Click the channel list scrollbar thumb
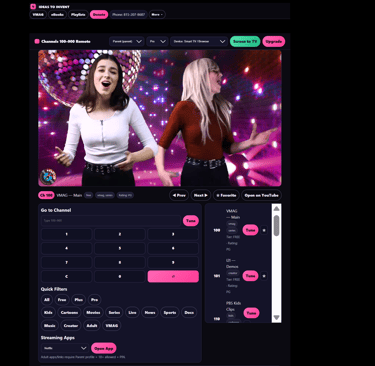Viewport: 375px width, 366px height. click(276, 225)
